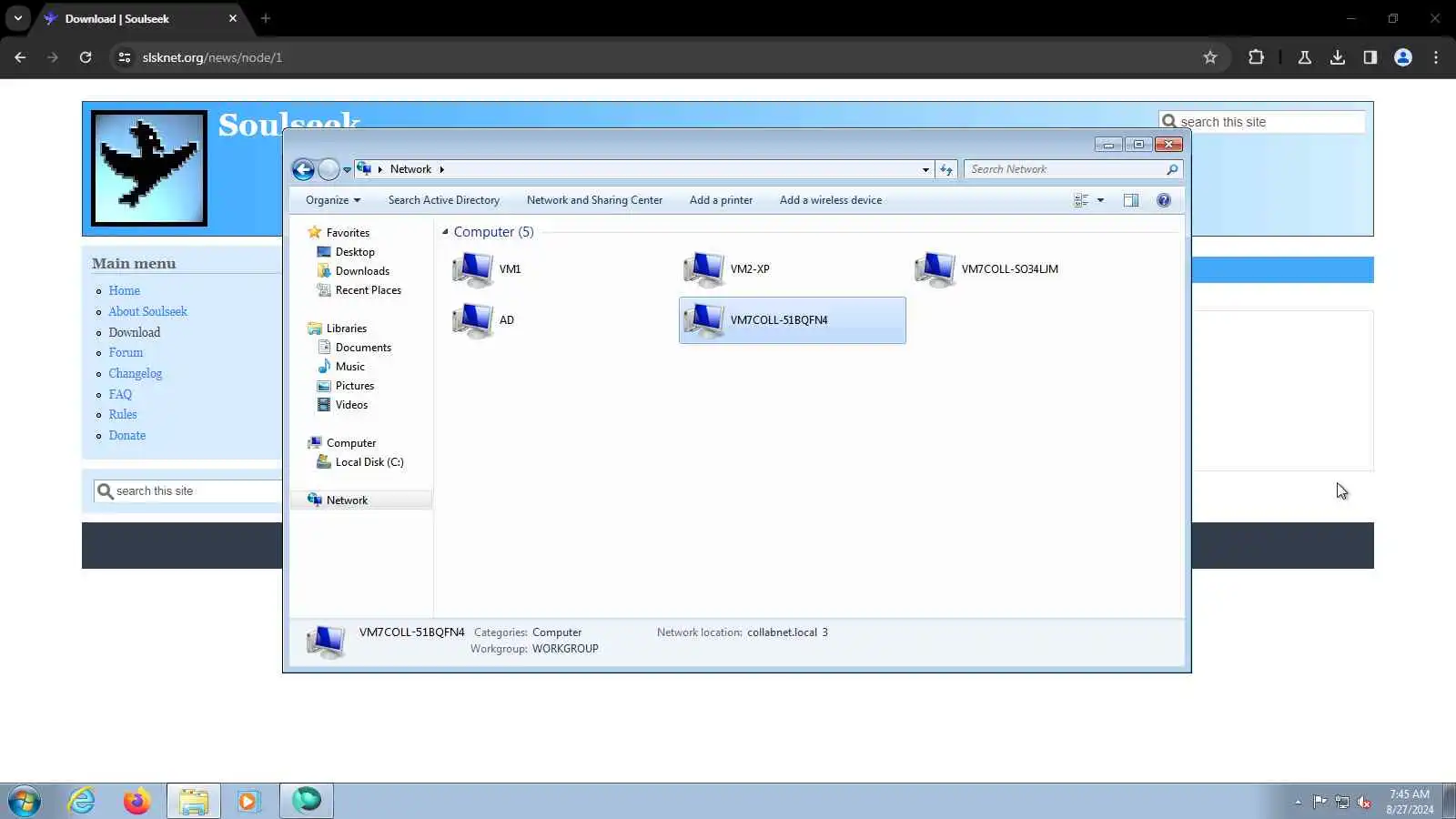This screenshot has width=1456, height=819.
Task: Toggle the browser side panel
Action: (1370, 57)
